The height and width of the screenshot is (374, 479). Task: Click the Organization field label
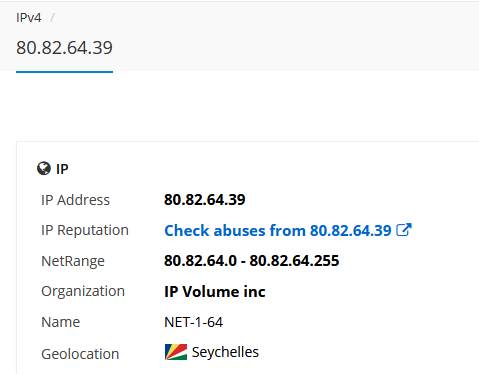(x=83, y=291)
